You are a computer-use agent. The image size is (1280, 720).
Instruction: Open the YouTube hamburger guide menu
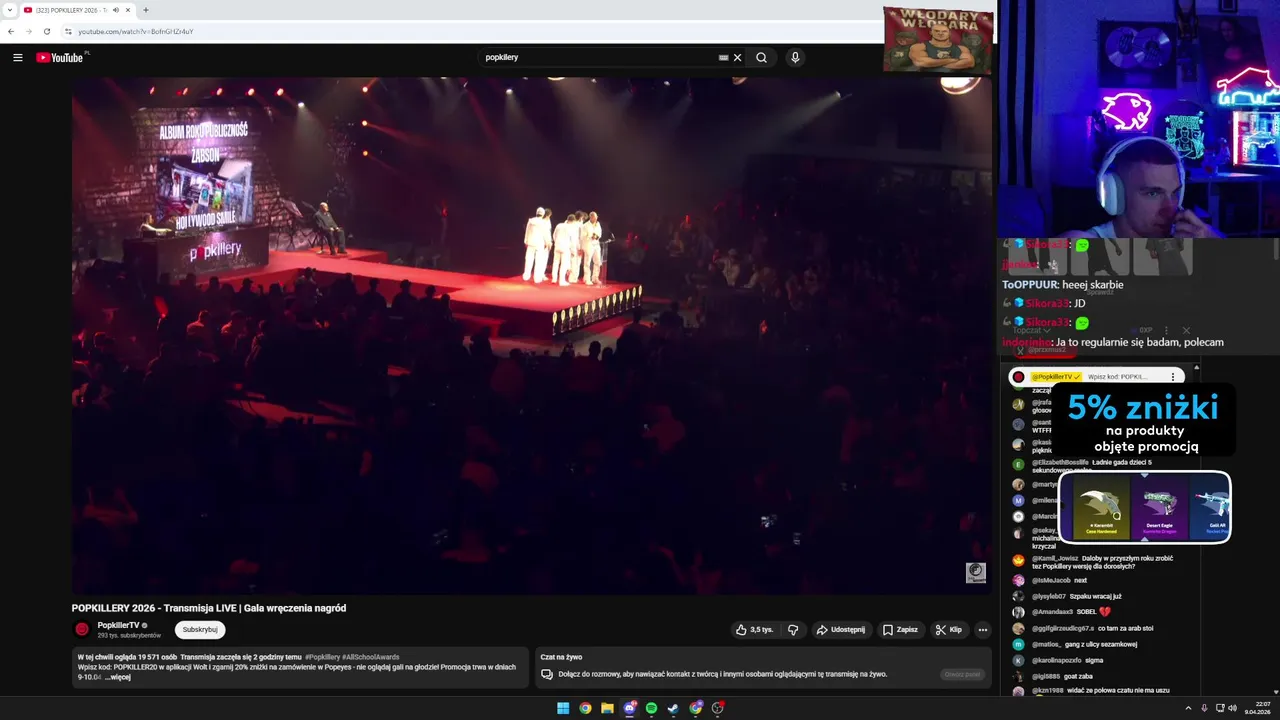(x=17, y=58)
